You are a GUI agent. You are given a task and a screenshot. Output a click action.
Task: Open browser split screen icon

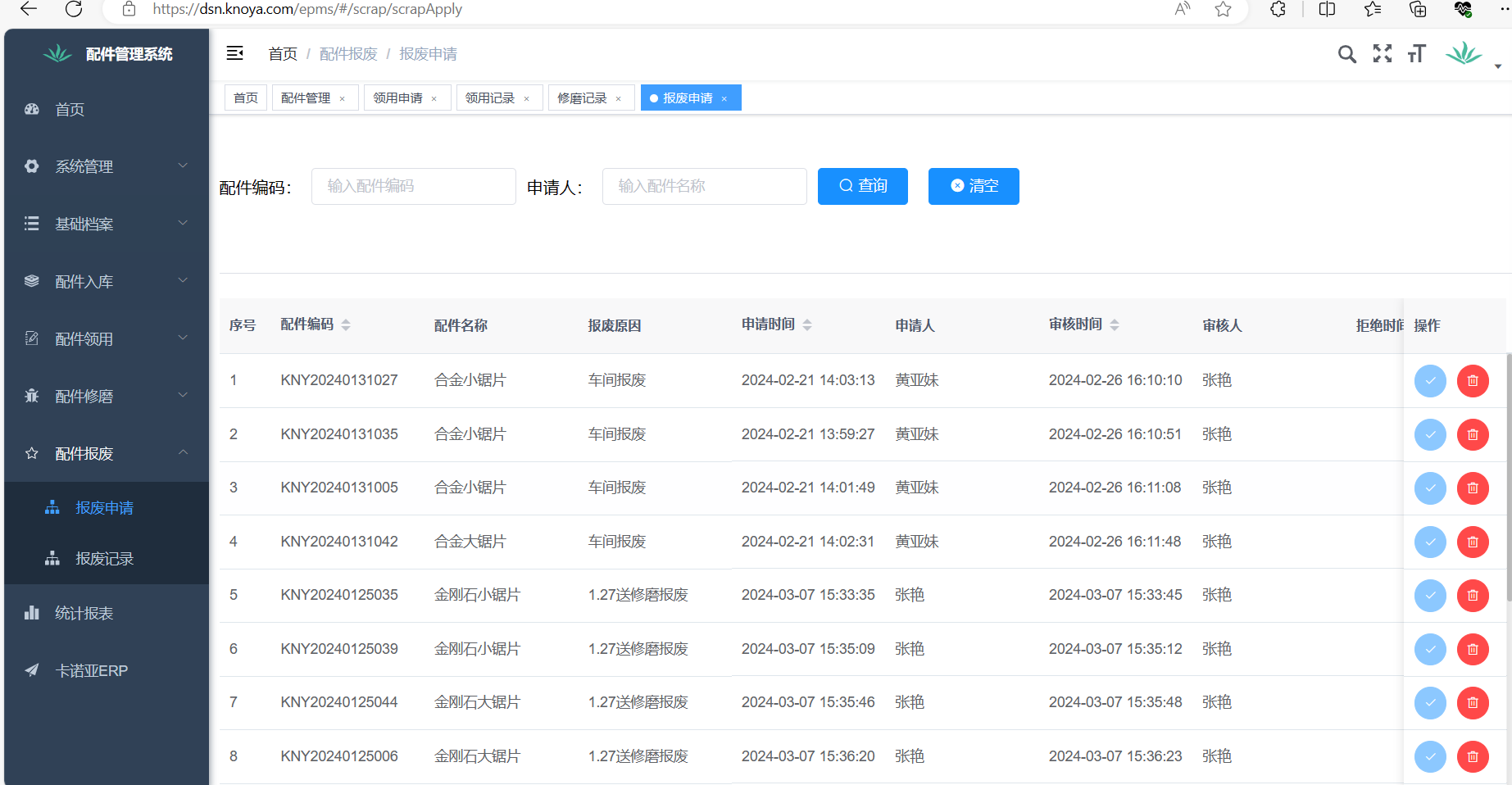[x=1328, y=9]
